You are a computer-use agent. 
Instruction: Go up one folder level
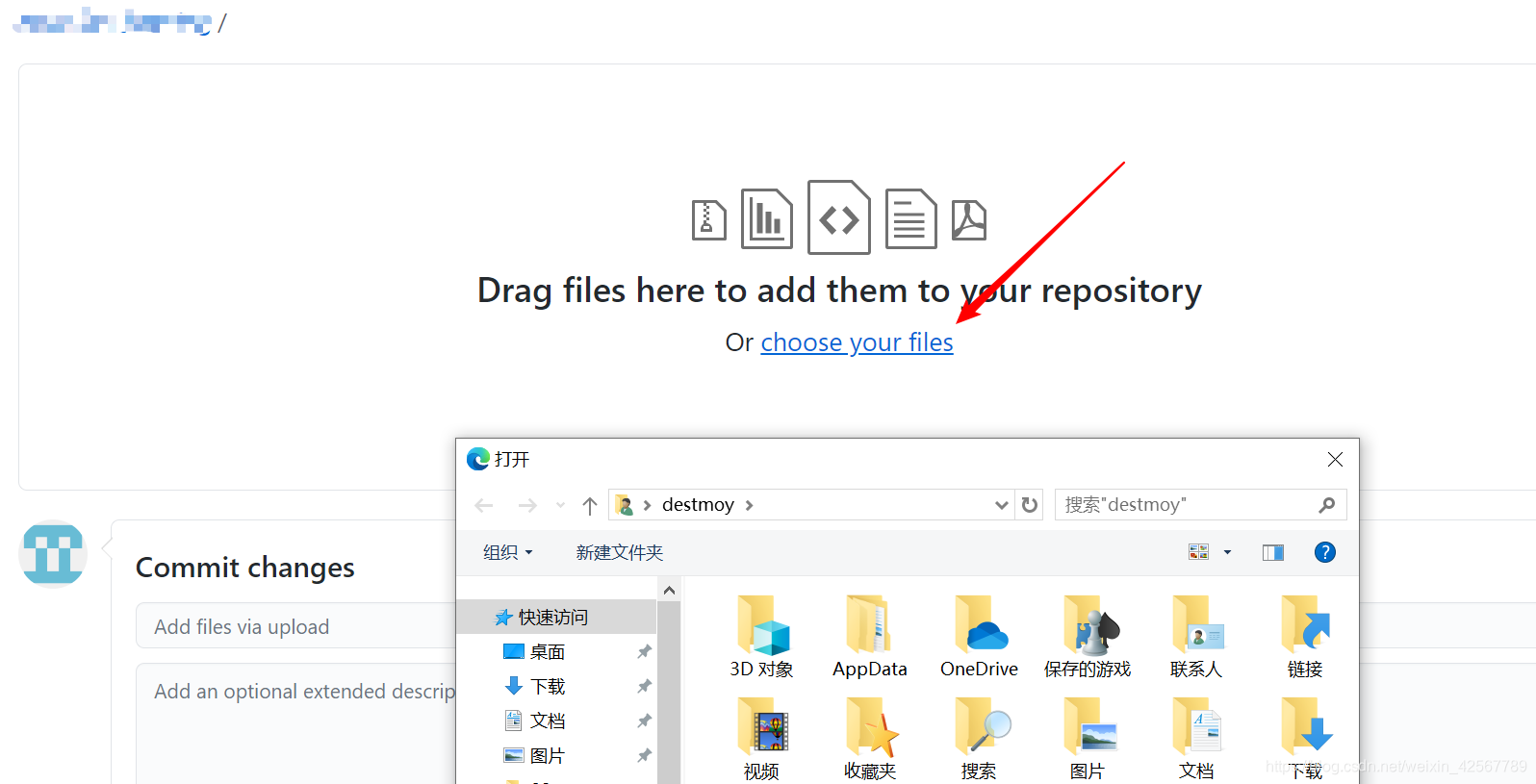590,505
